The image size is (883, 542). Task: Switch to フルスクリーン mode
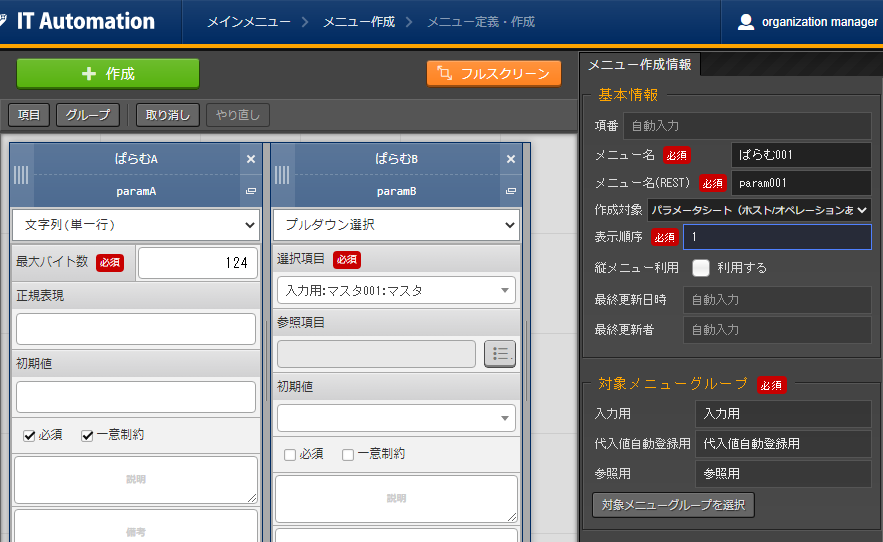[x=494, y=74]
